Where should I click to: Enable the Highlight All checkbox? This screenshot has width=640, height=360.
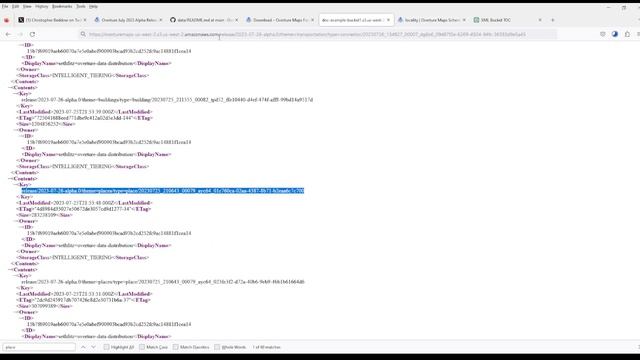(107, 347)
